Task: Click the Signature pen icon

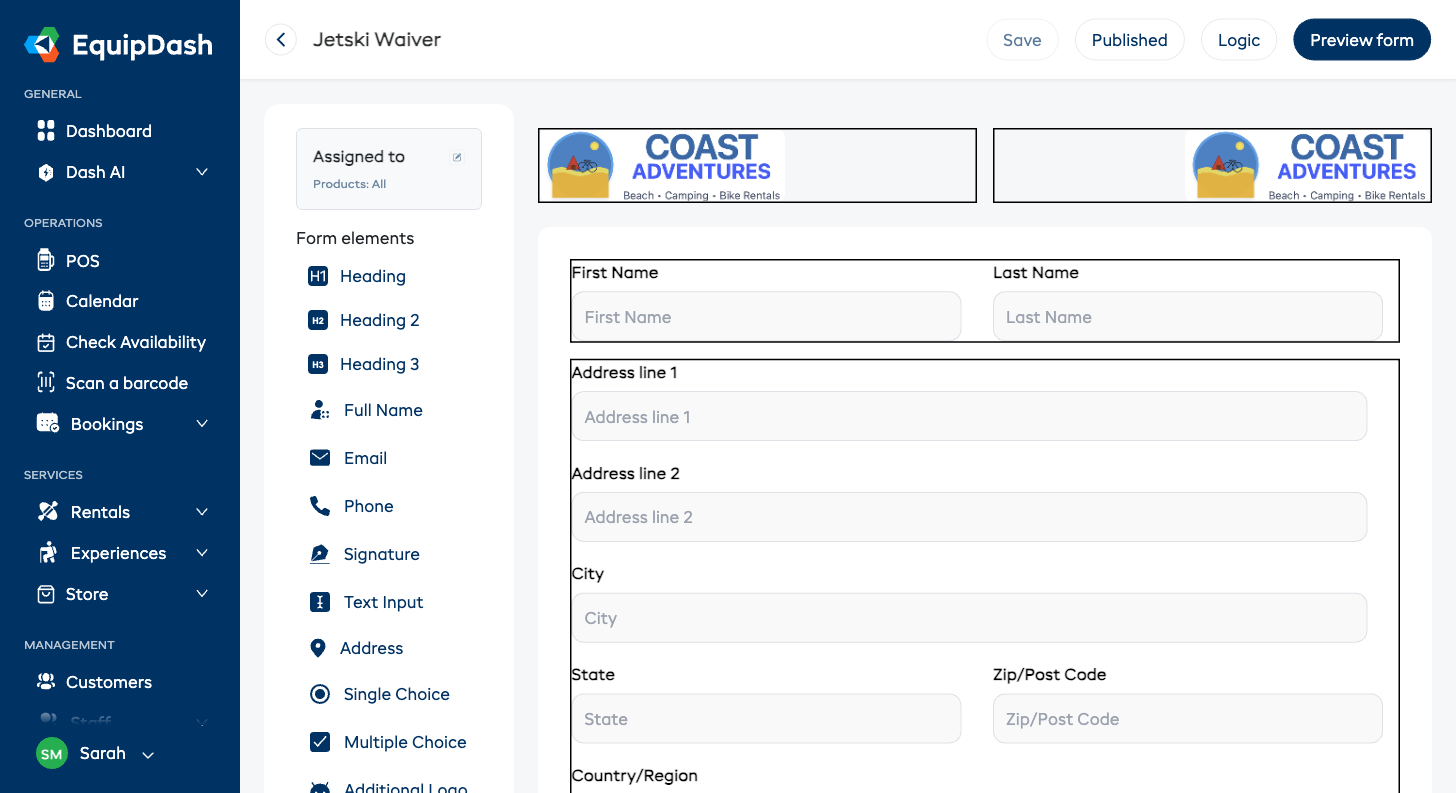Action: 320,554
